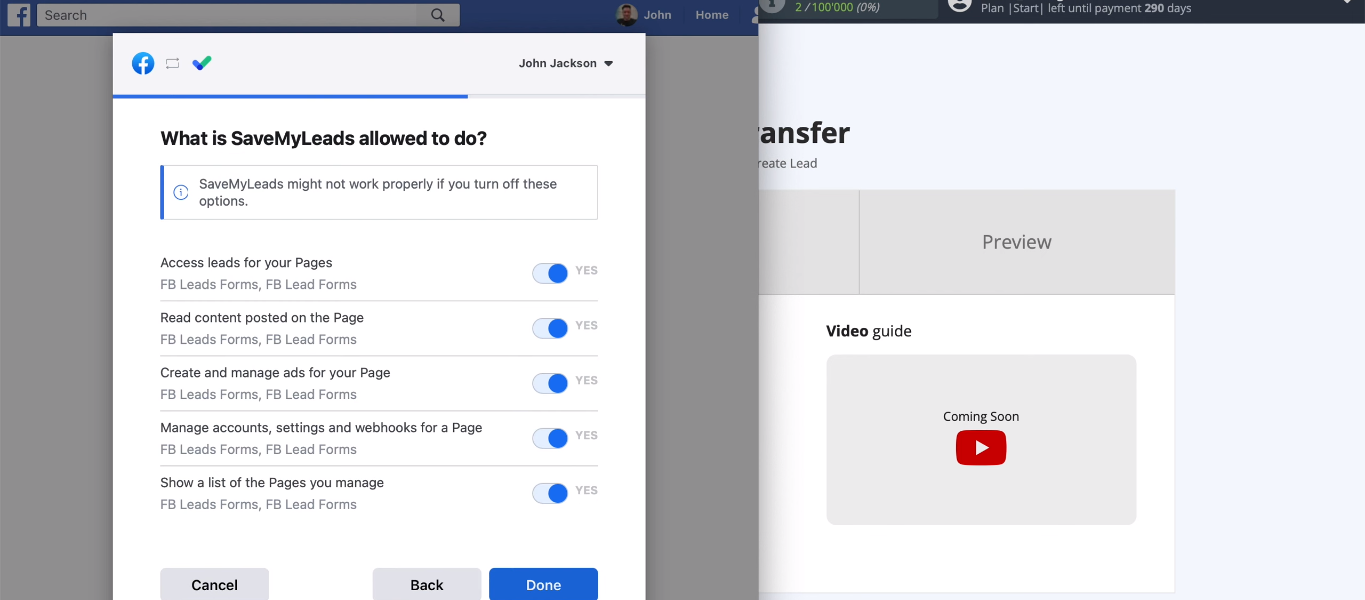
Task: Click the Video guide thumbnail area
Action: pyautogui.click(x=981, y=439)
